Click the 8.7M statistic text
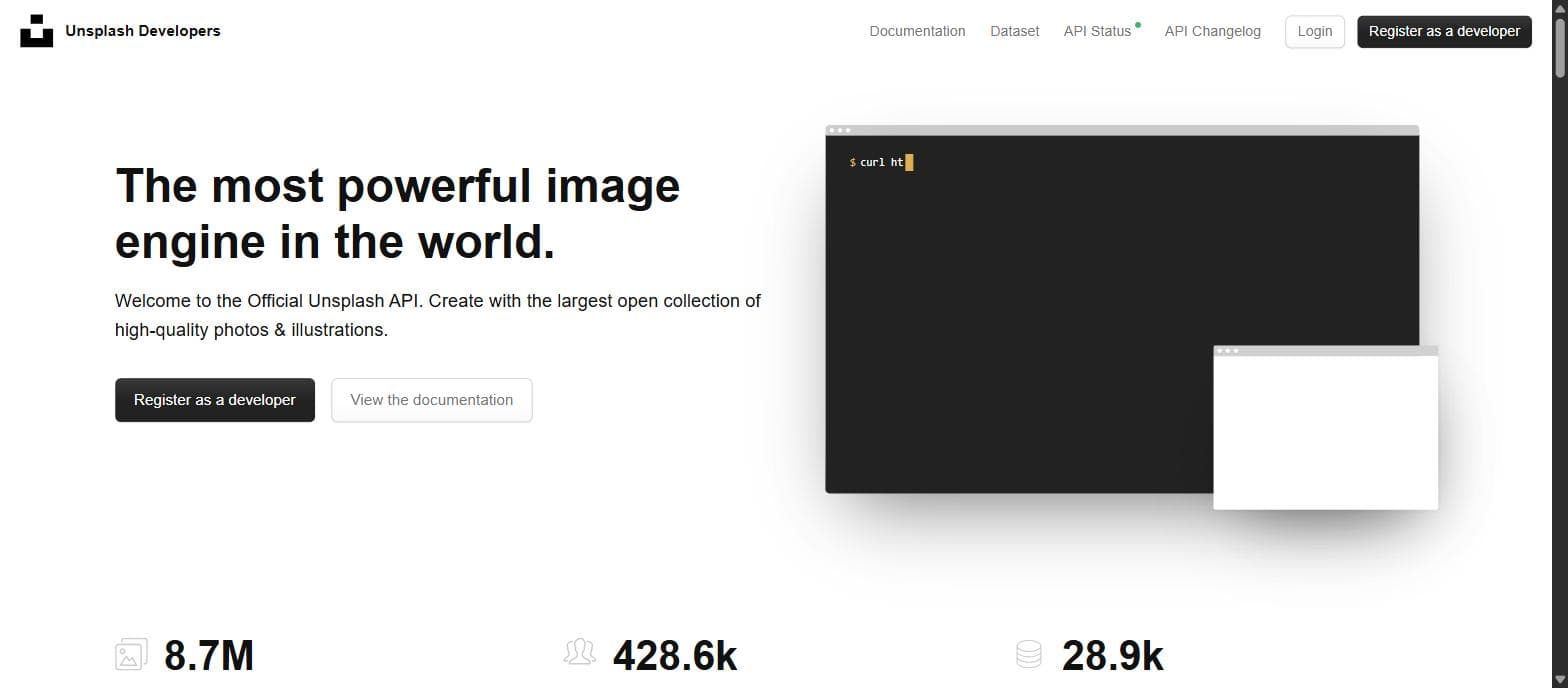 coord(209,656)
